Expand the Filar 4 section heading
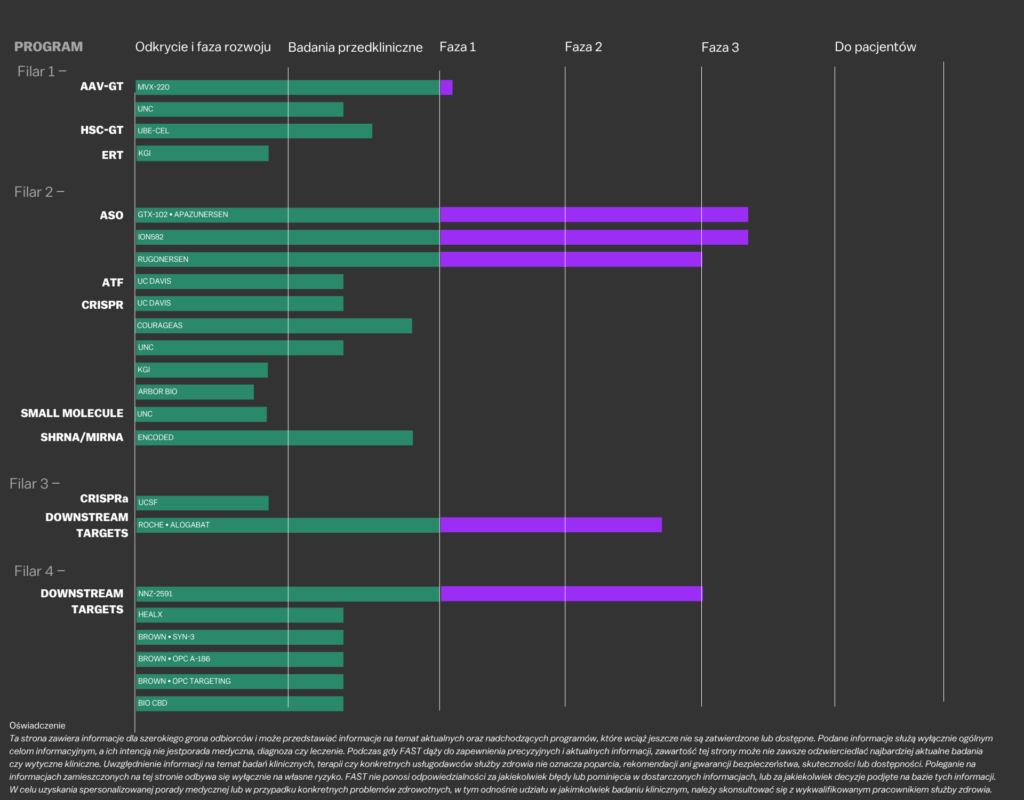 pos(40,571)
